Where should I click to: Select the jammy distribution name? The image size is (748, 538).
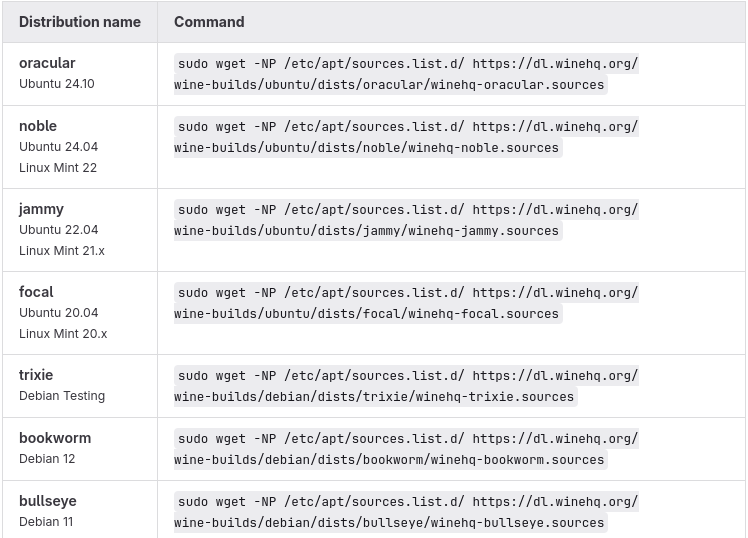[x=41, y=209]
